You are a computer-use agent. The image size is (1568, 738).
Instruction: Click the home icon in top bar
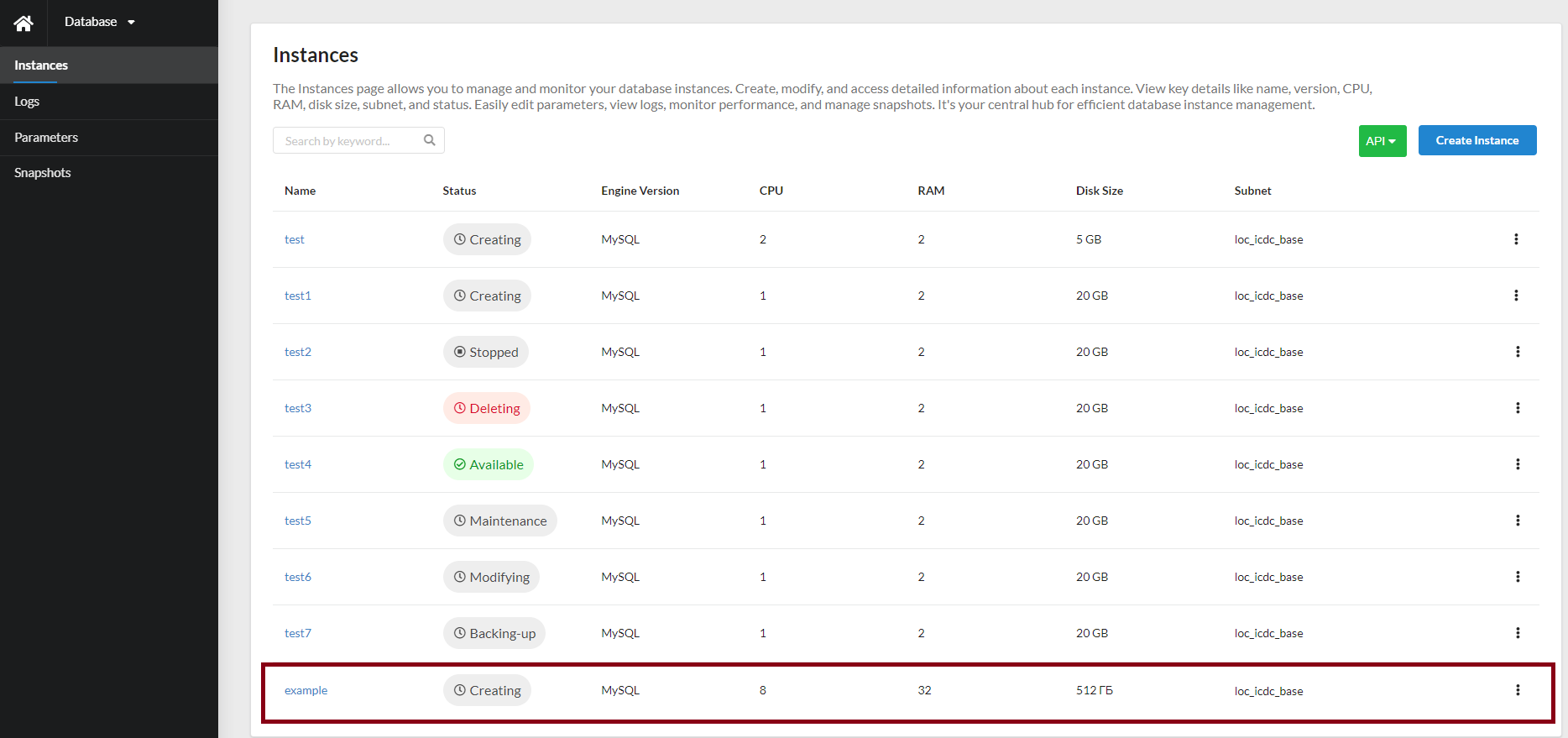tap(24, 23)
